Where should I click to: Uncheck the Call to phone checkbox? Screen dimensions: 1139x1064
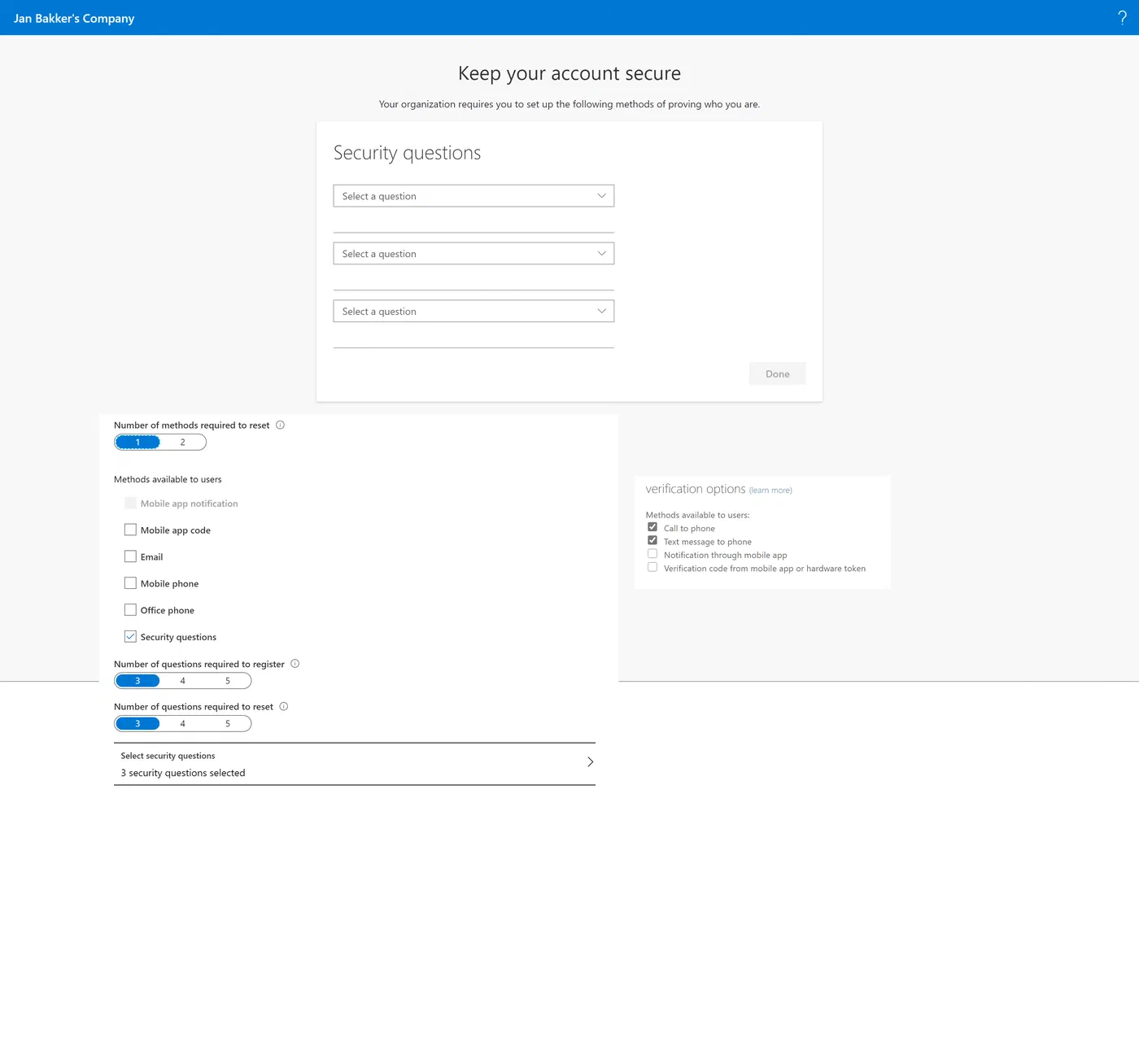(652, 527)
